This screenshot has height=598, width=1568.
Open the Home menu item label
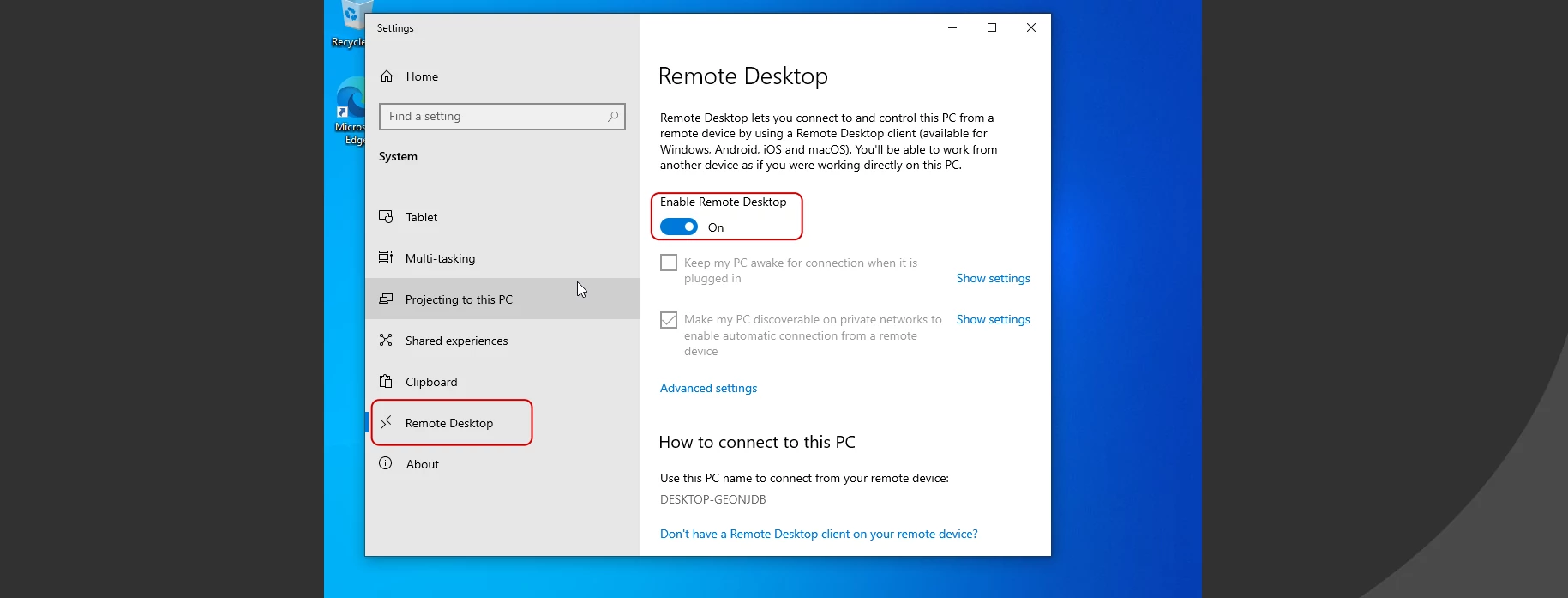(x=422, y=76)
